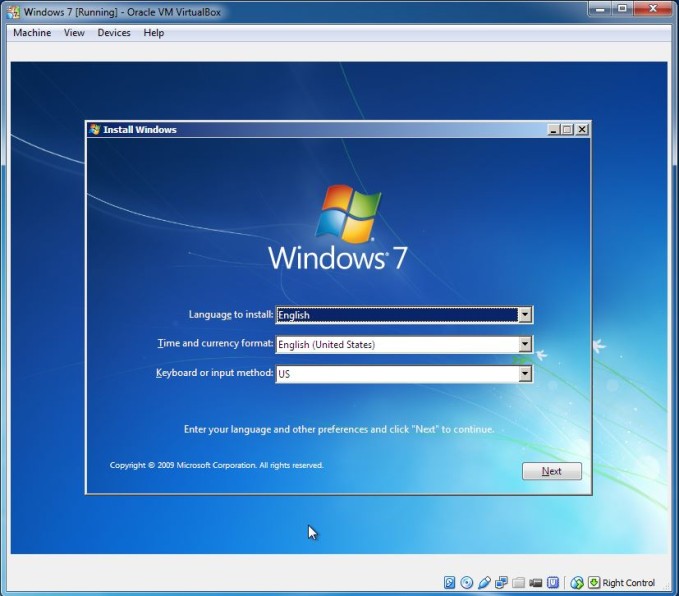The image size is (679, 596).
Task: Expand the Keyboard or input method dropdown arrow
Action: [525, 374]
